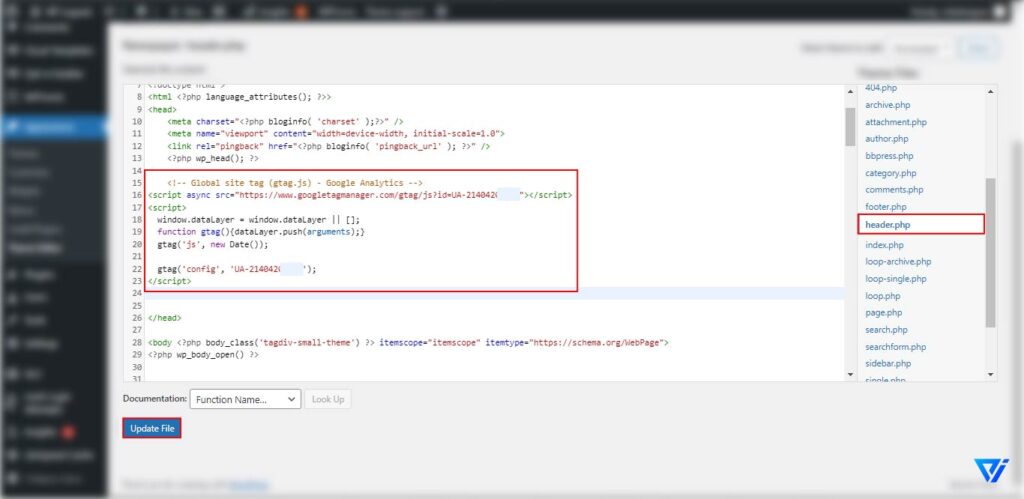Open header.php in the theme files list

[x=888, y=225]
